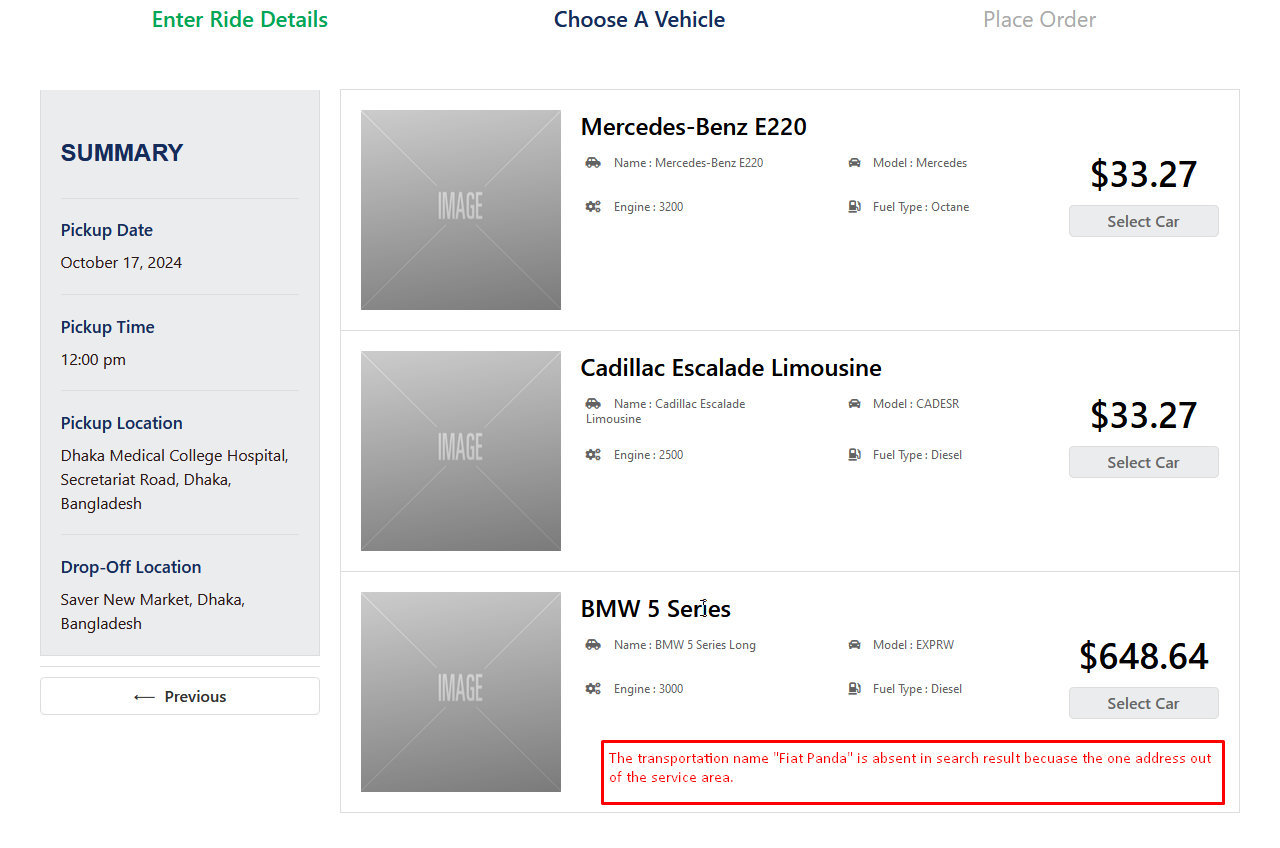The width and height of the screenshot is (1280, 848).
Task: Click the Cadillac Escalade Limousine title
Action: click(731, 368)
